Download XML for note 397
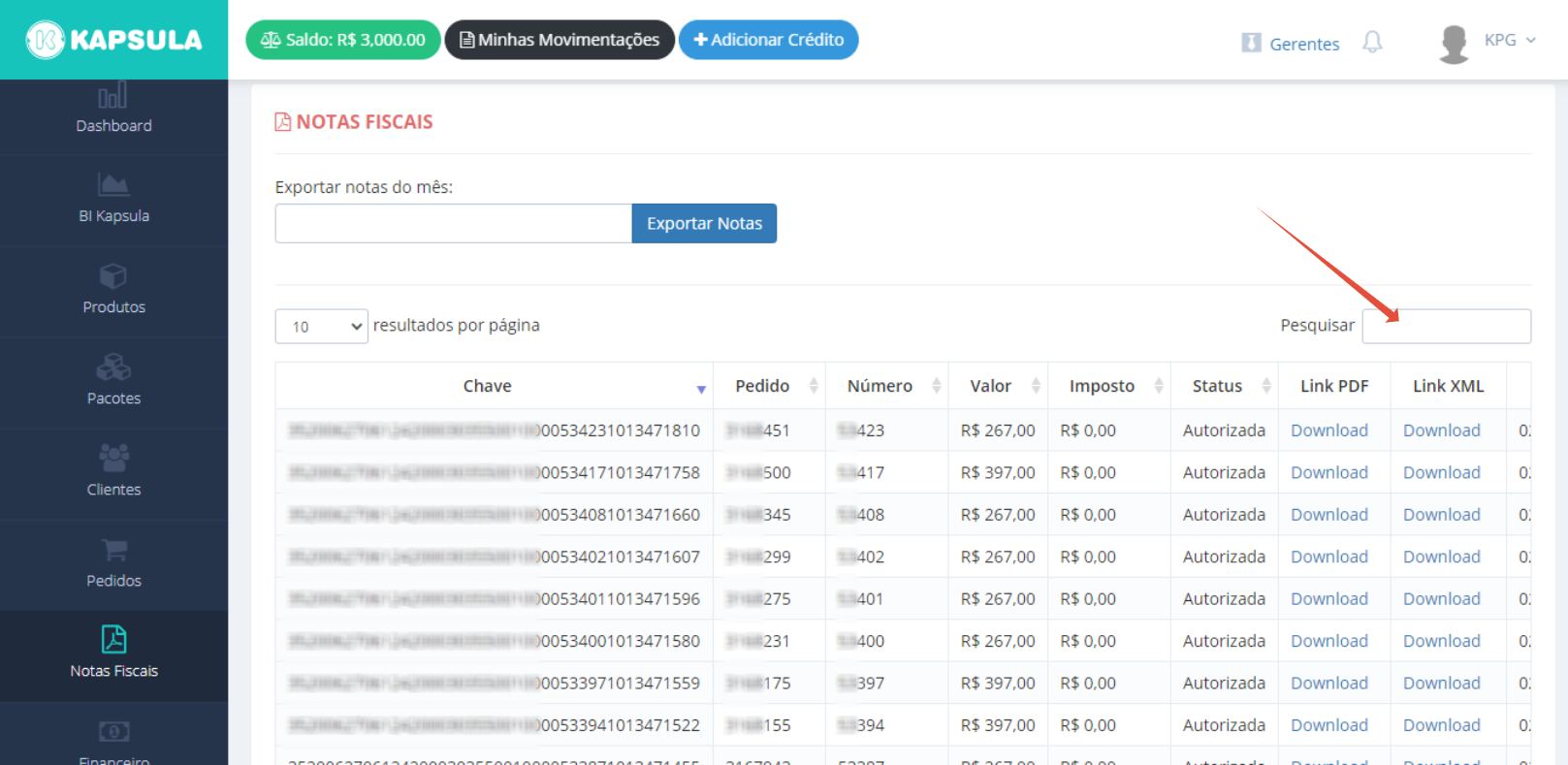1568x765 pixels. pyautogui.click(x=1442, y=684)
